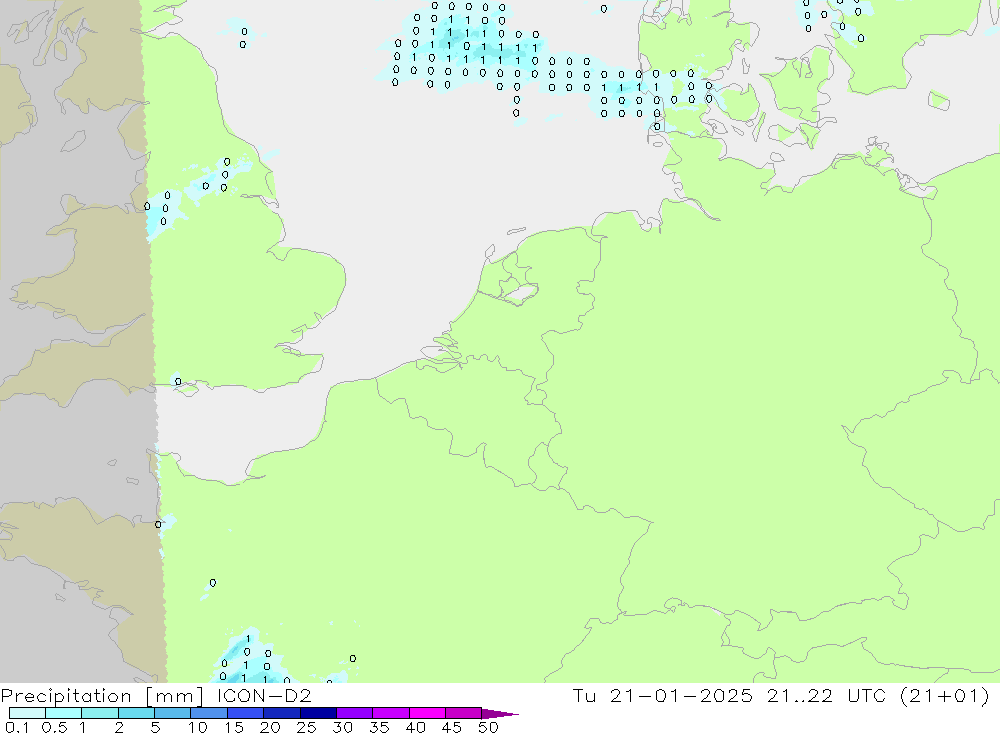Viewport: 1000px width, 733px height.
Task: Pick the swatch between 45 and 50
Action: [x=463, y=713]
